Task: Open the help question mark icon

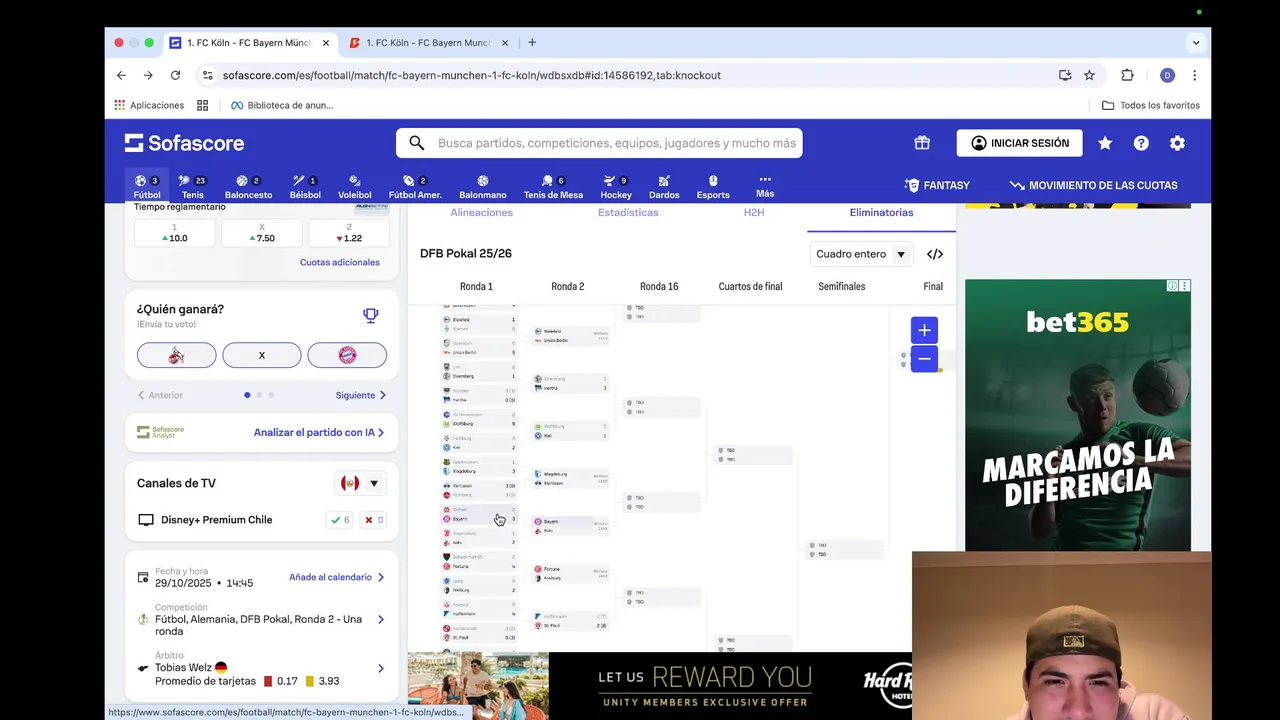Action: click(1141, 143)
